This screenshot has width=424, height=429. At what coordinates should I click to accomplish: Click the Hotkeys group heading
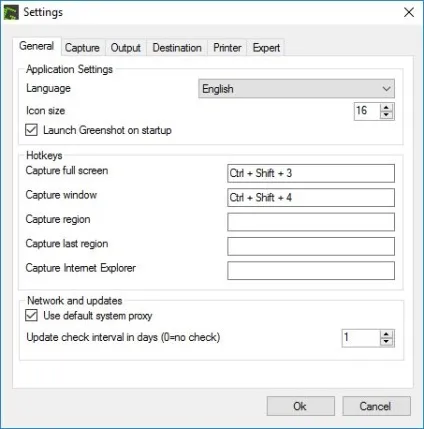tap(44, 155)
